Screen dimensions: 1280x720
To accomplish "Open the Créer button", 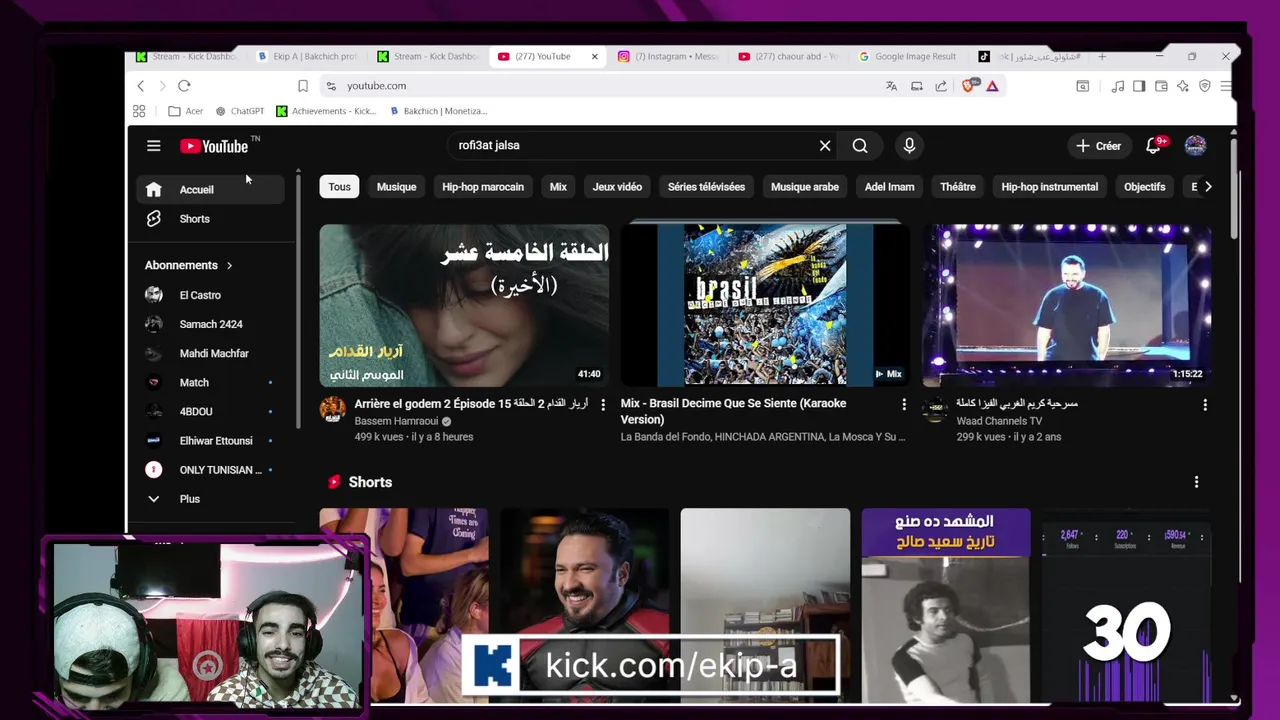I will 1099,146.
